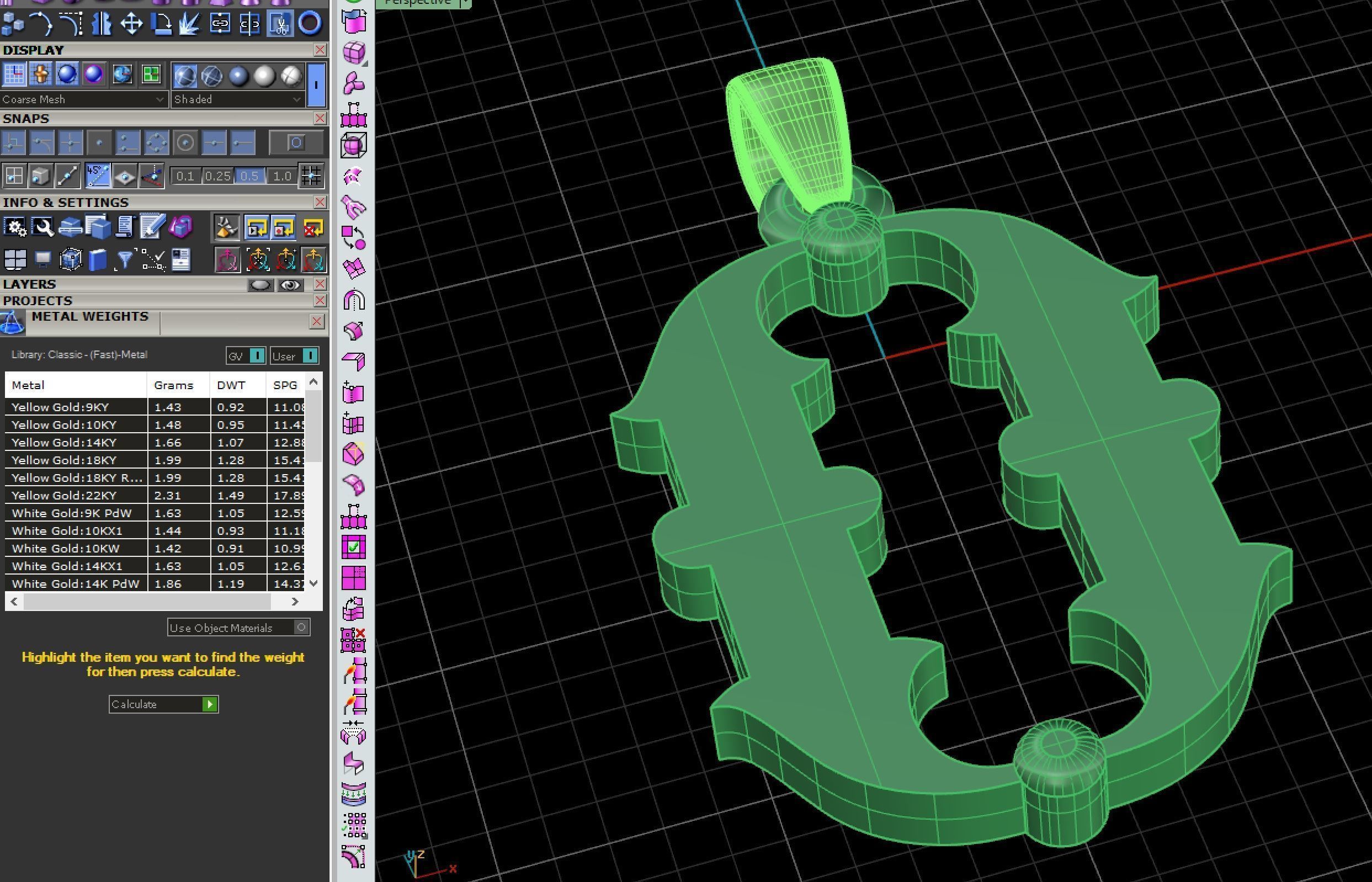Viewport: 1372px width, 882px height.
Task: Select the Rotate 2D tool icon
Action: 161,24
